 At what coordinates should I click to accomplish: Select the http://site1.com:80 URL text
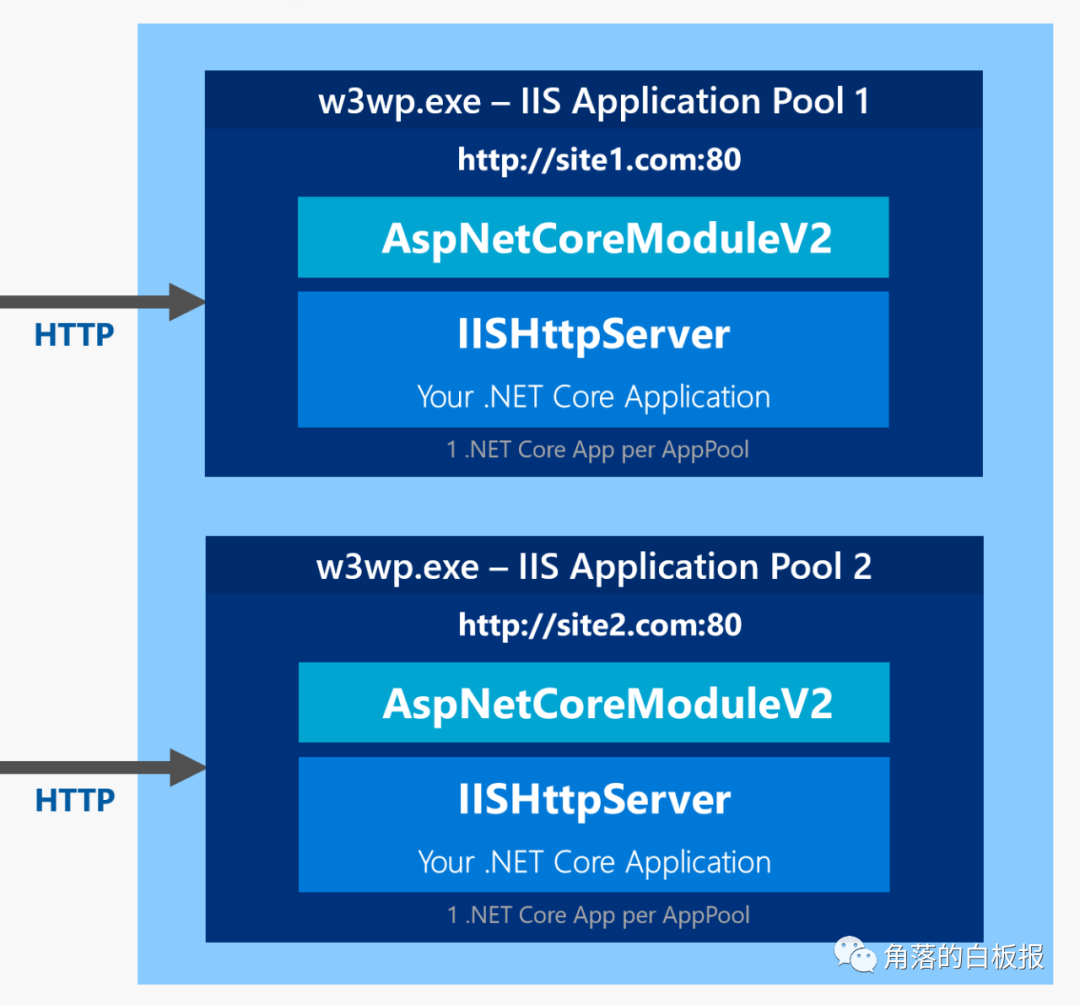[x=599, y=160]
